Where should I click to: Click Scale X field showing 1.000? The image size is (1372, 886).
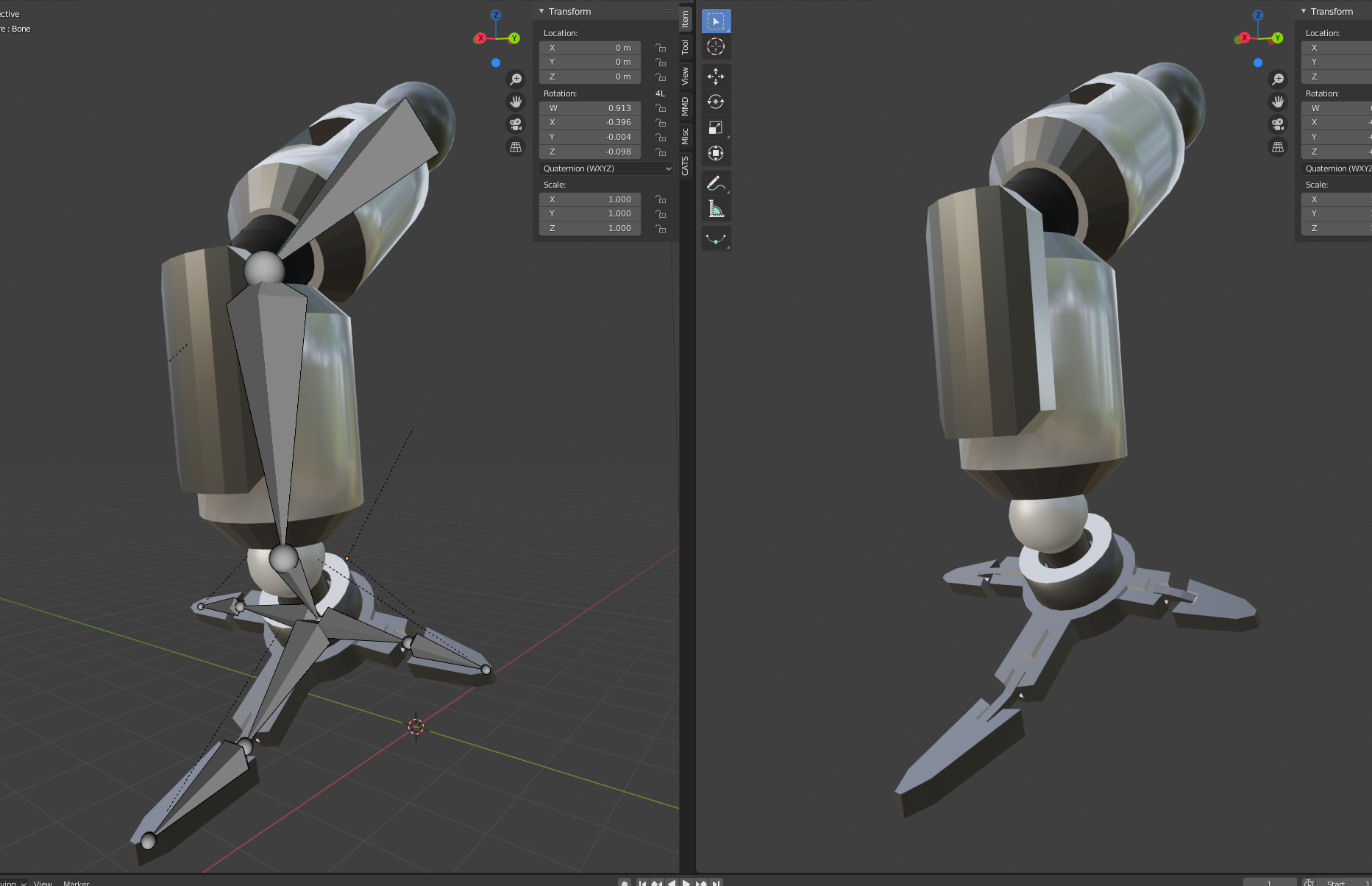(x=590, y=199)
